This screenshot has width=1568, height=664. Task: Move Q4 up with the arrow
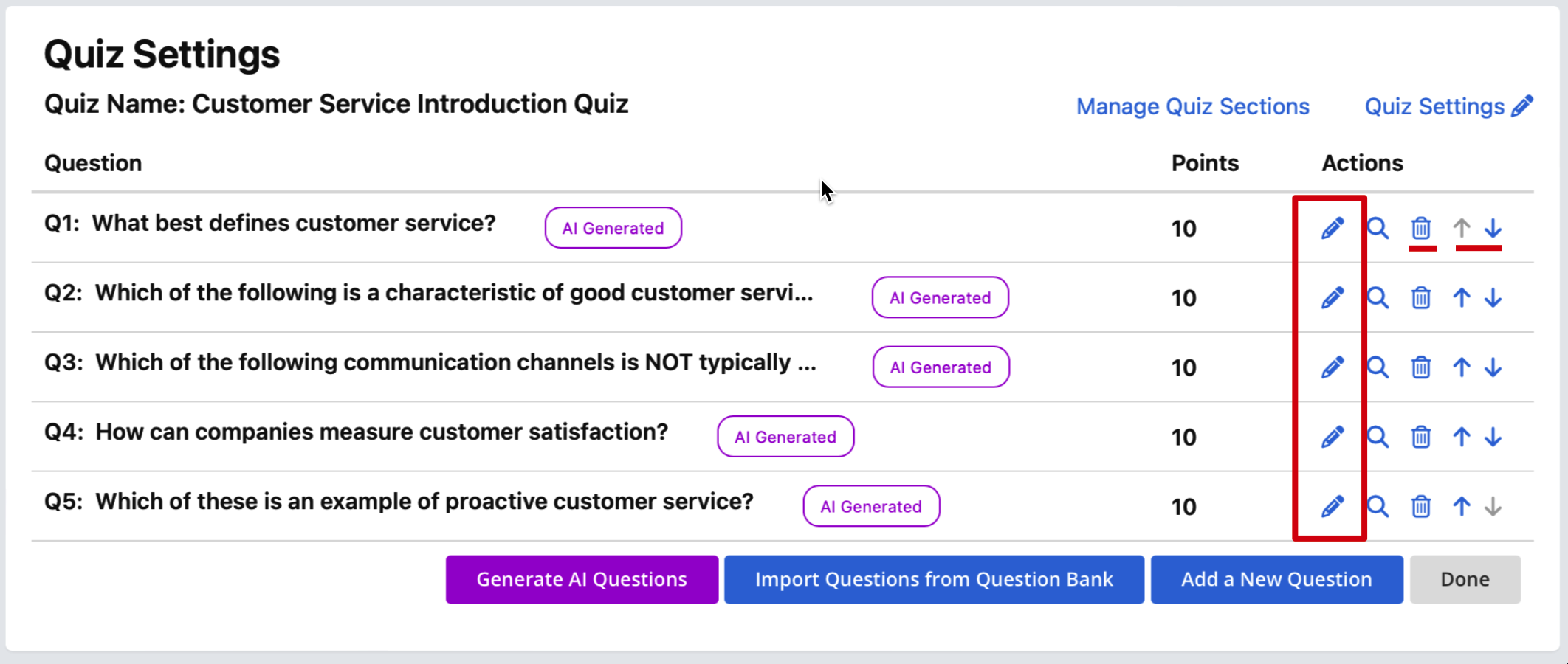[1462, 437]
